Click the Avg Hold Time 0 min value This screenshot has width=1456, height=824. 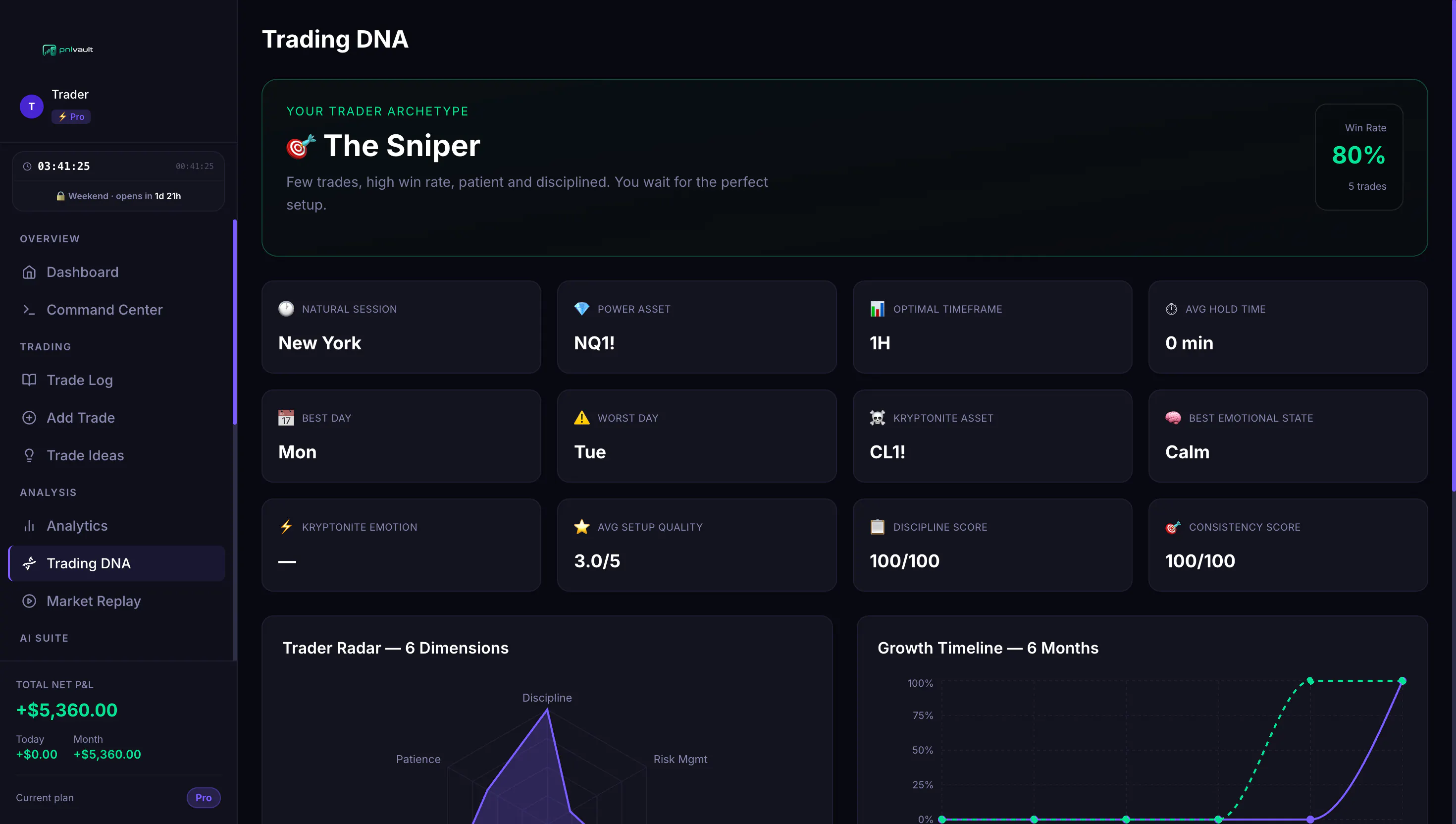click(1189, 343)
